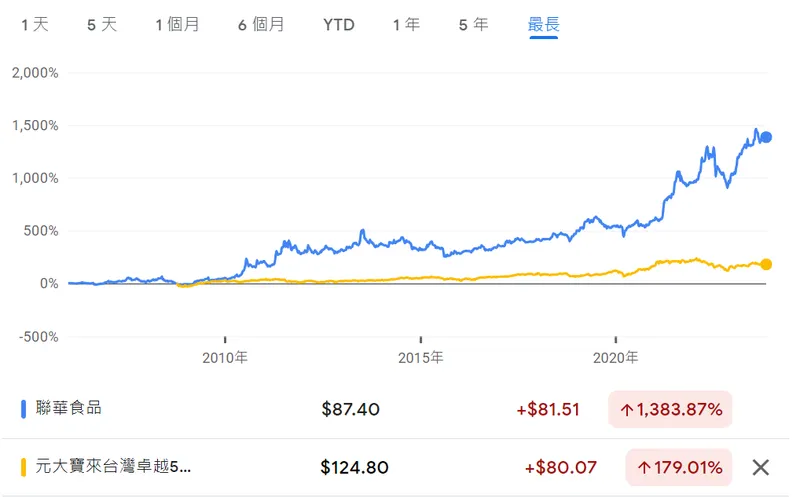Viewport: 800px width, 497px height.
Task: Click the blue endpoint dot on chart
Action: point(766,138)
